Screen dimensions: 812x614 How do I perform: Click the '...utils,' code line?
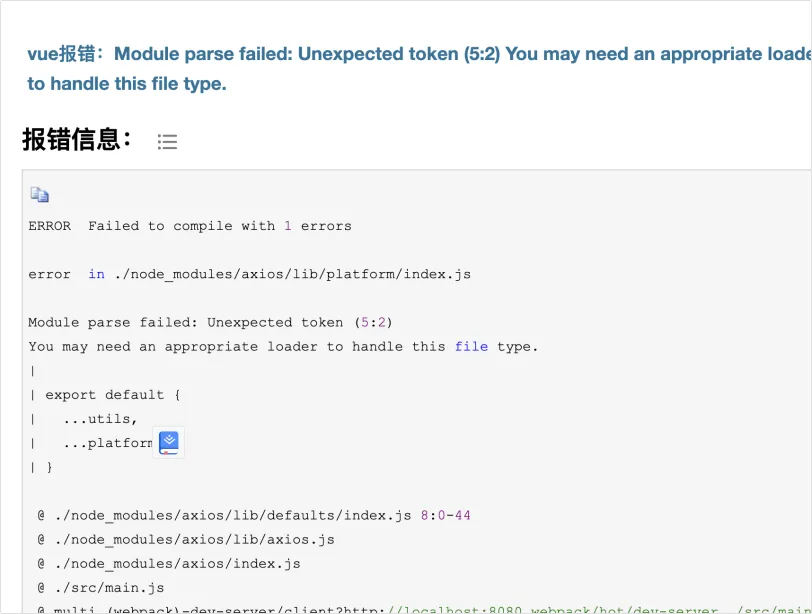(100, 418)
